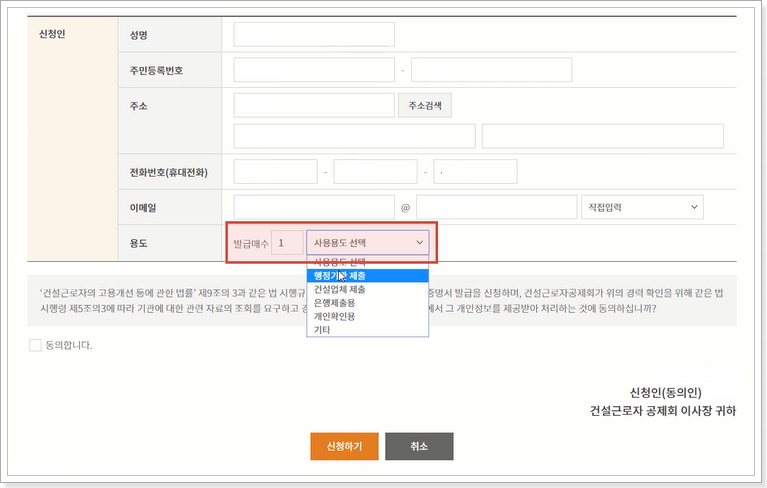Click the last 전화번호 input box
This screenshot has width=767, height=488.
475,172
